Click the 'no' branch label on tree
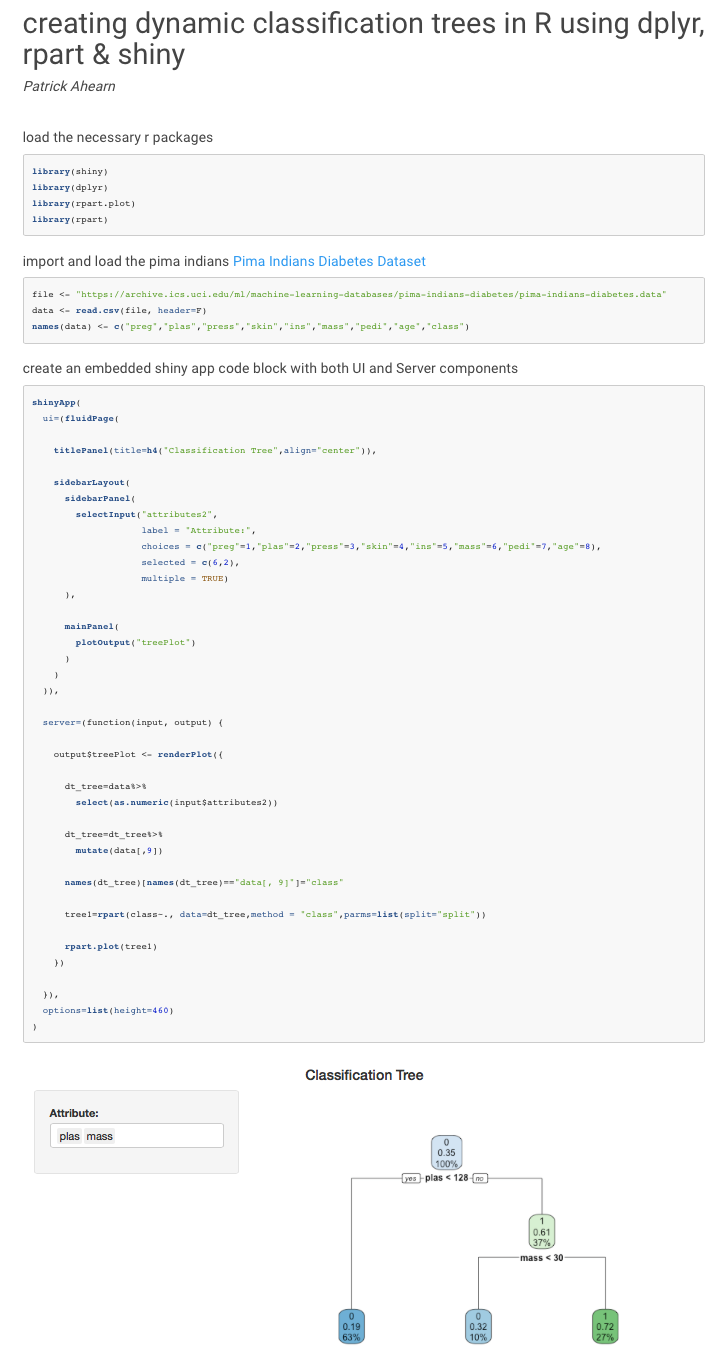Viewport: 728px width, 1355px height. [479, 1179]
